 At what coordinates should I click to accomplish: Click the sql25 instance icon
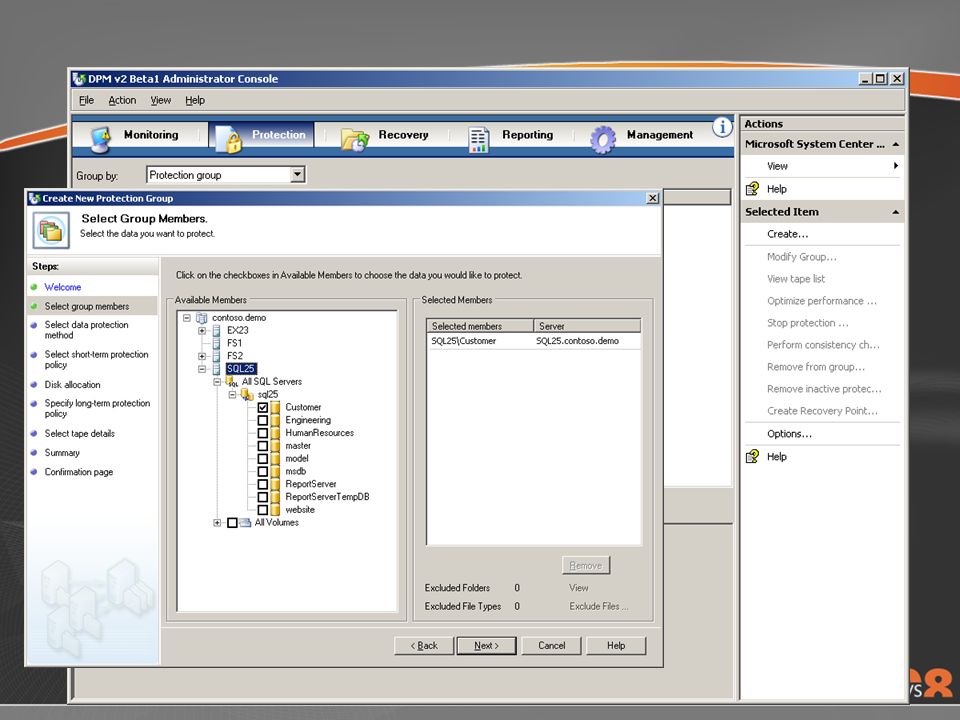pyautogui.click(x=247, y=394)
